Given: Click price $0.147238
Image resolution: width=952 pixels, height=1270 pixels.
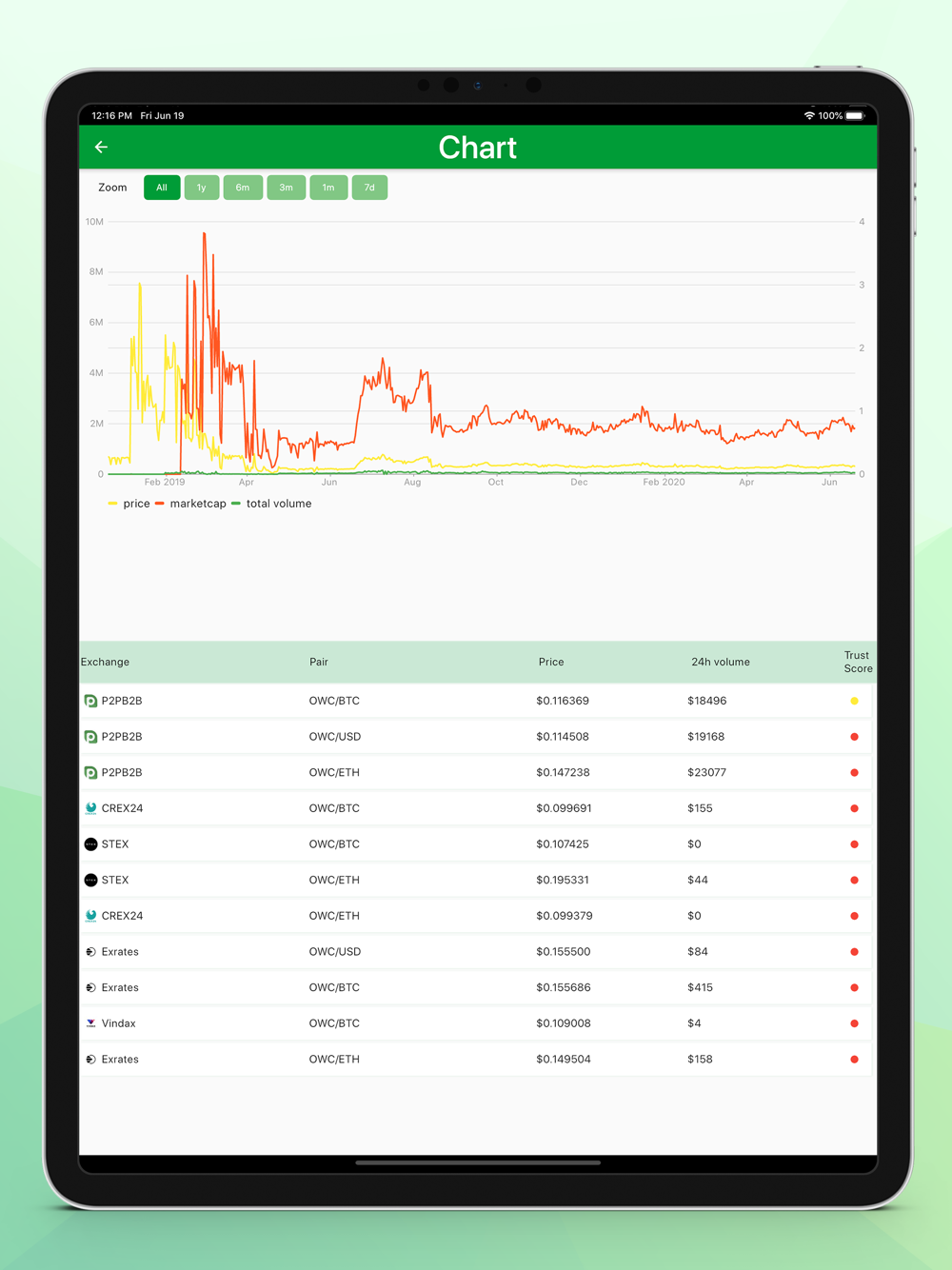Looking at the screenshot, I should [x=563, y=772].
